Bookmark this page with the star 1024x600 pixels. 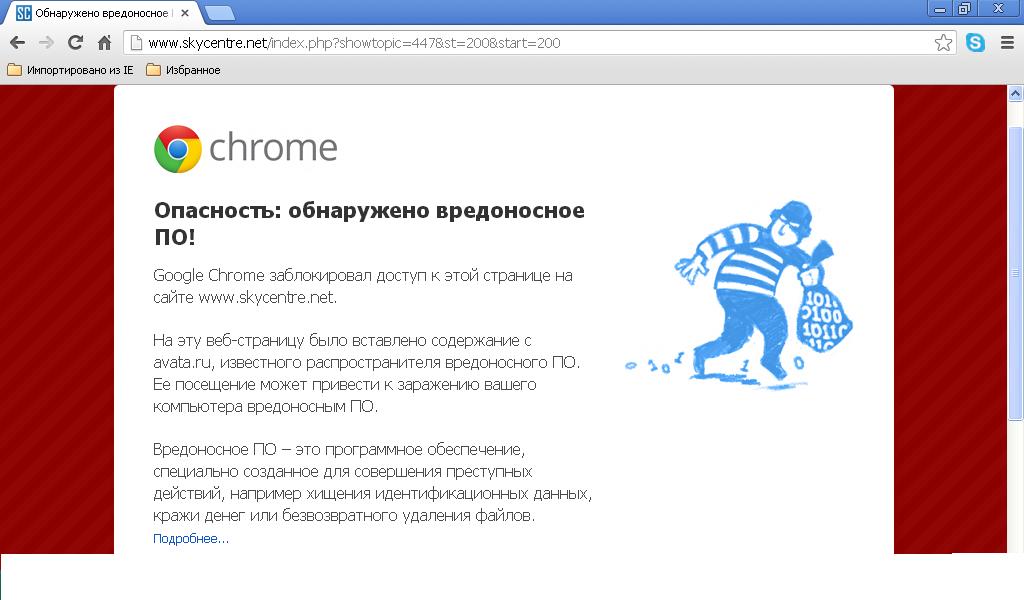(943, 43)
